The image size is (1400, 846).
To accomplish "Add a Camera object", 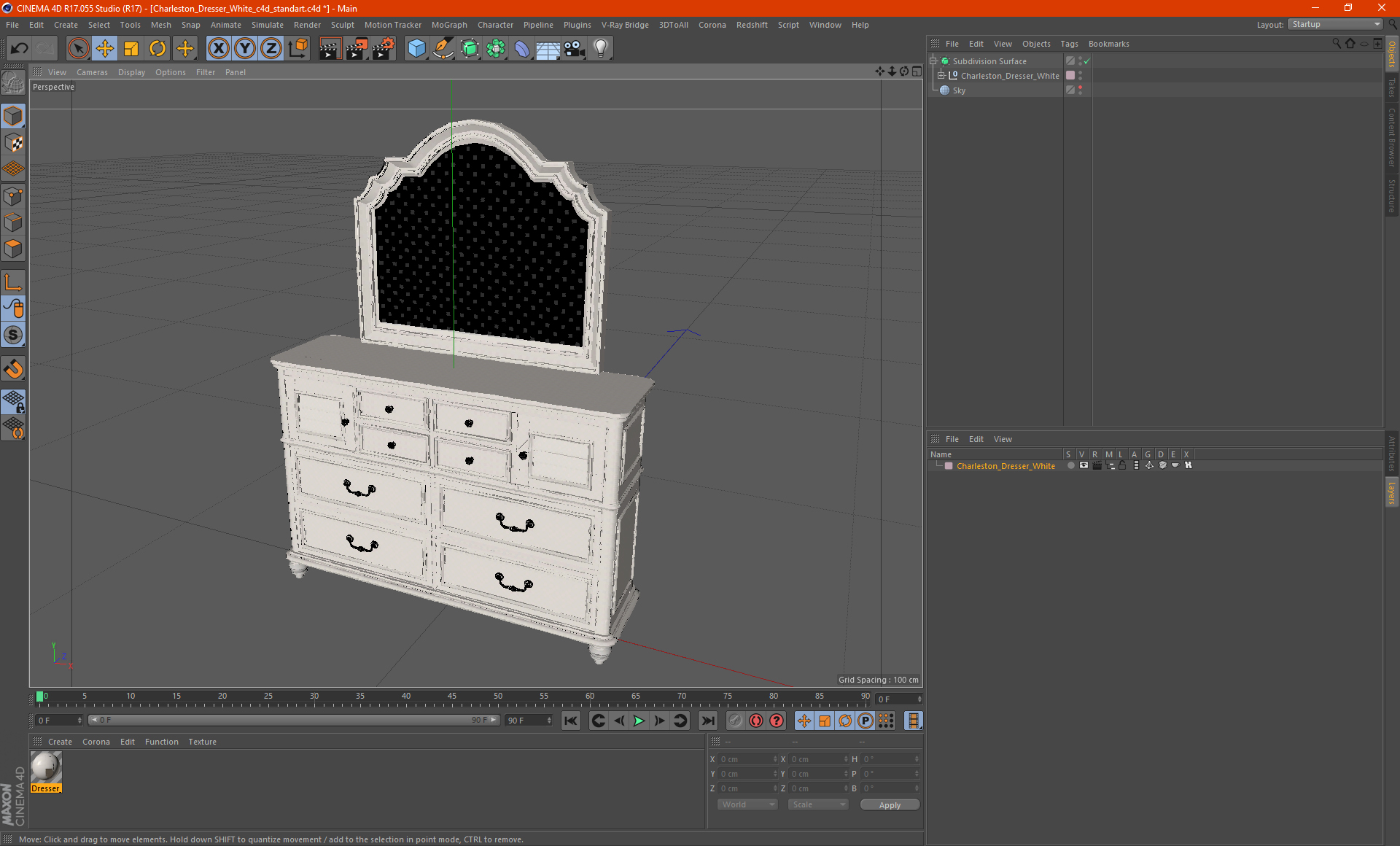I will (575, 49).
